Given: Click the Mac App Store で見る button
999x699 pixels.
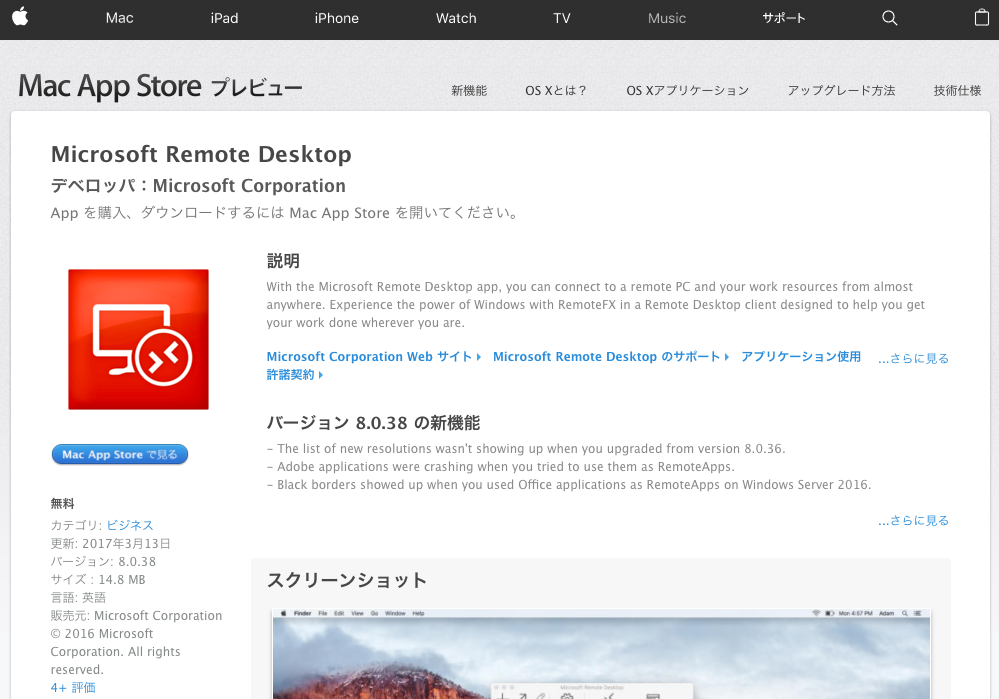Looking at the screenshot, I should [120, 454].
